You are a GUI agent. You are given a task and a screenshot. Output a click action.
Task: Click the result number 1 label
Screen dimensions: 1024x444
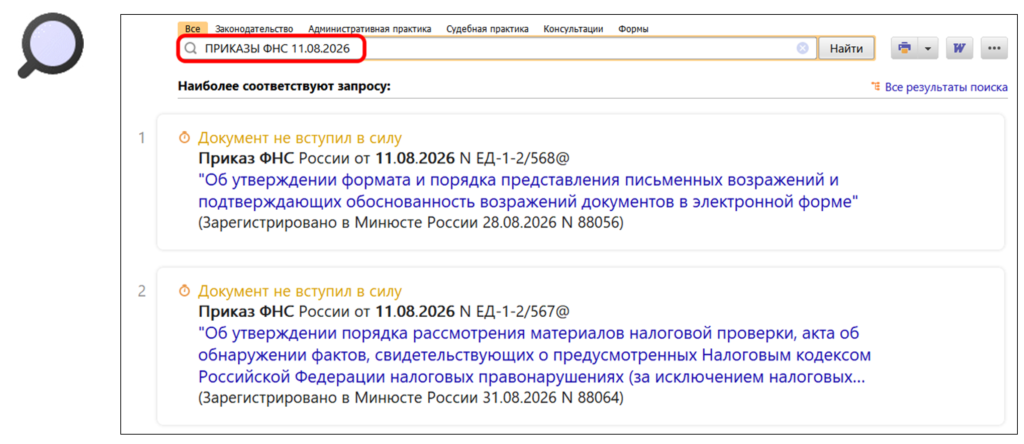point(142,138)
